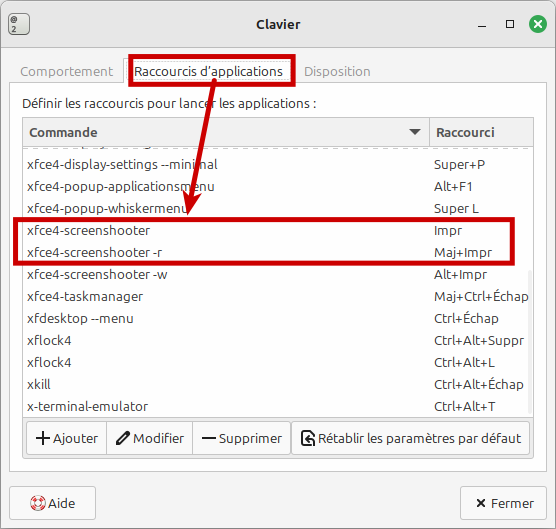This screenshot has width=556, height=529.
Task: Sort by the Commande column header
Action: pos(226,132)
